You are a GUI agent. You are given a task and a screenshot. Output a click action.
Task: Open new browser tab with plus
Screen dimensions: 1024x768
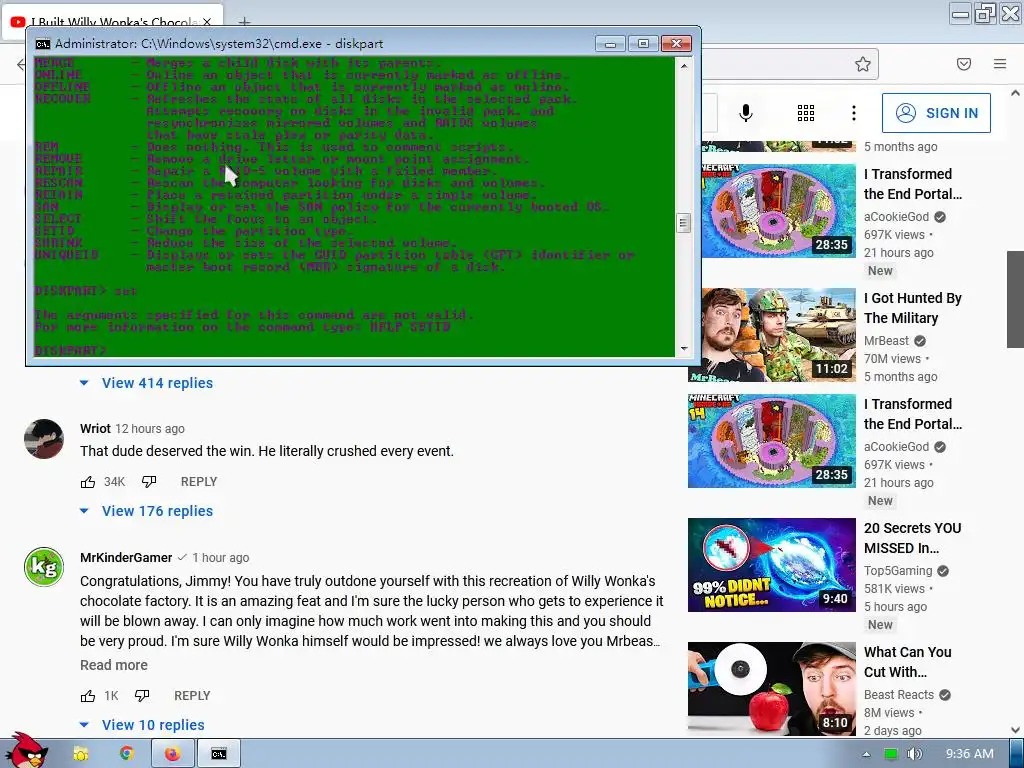(x=244, y=22)
